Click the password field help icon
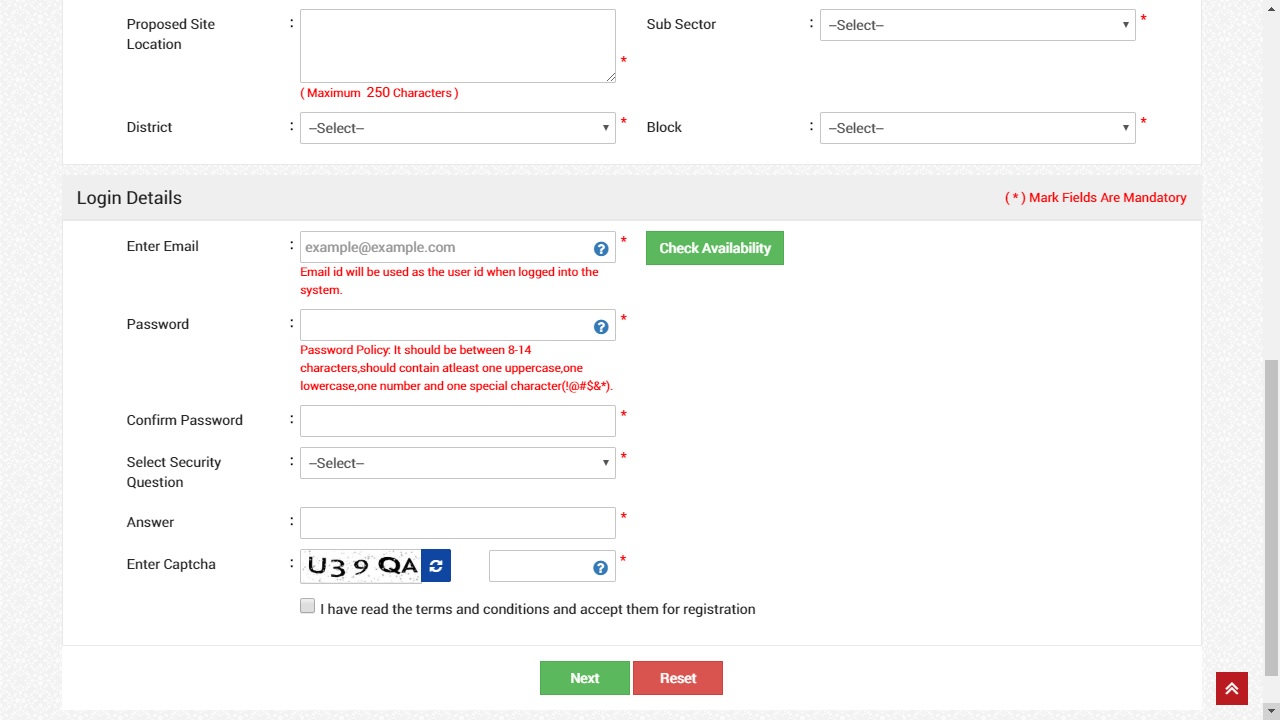The image size is (1280, 720). coord(601,327)
